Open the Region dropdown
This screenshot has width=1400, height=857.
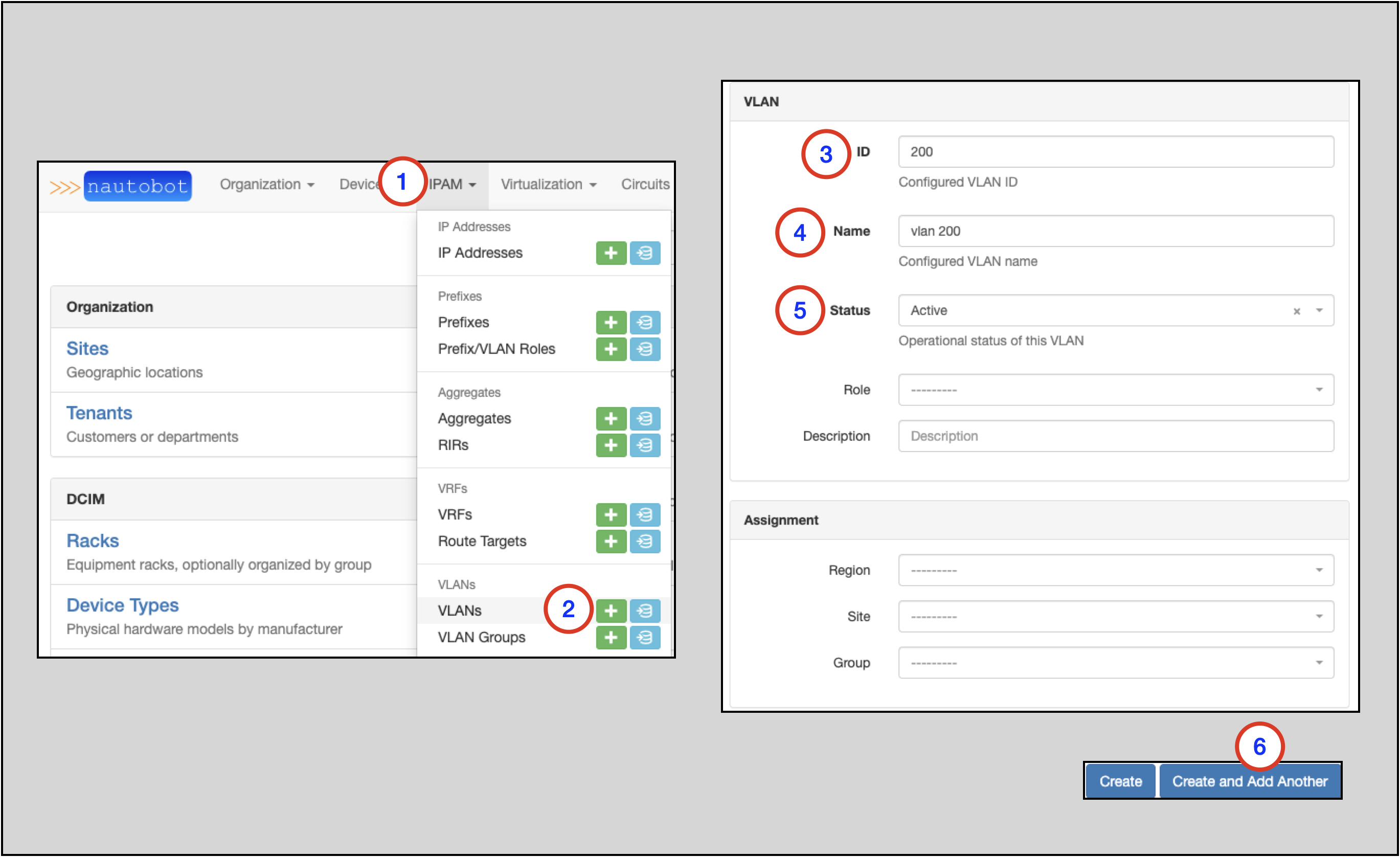pyautogui.click(x=1115, y=570)
